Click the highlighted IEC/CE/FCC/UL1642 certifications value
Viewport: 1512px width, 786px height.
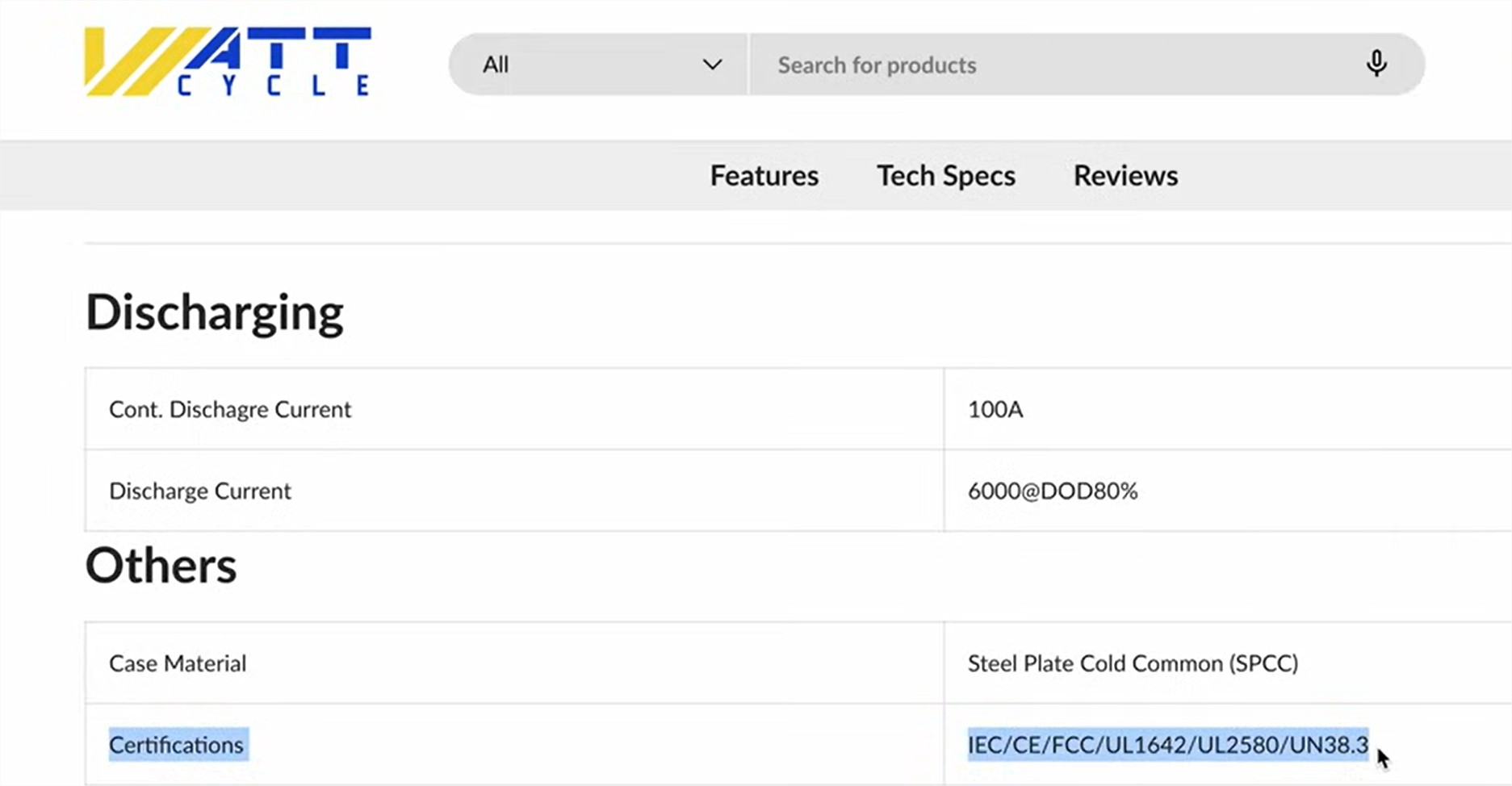click(1167, 745)
